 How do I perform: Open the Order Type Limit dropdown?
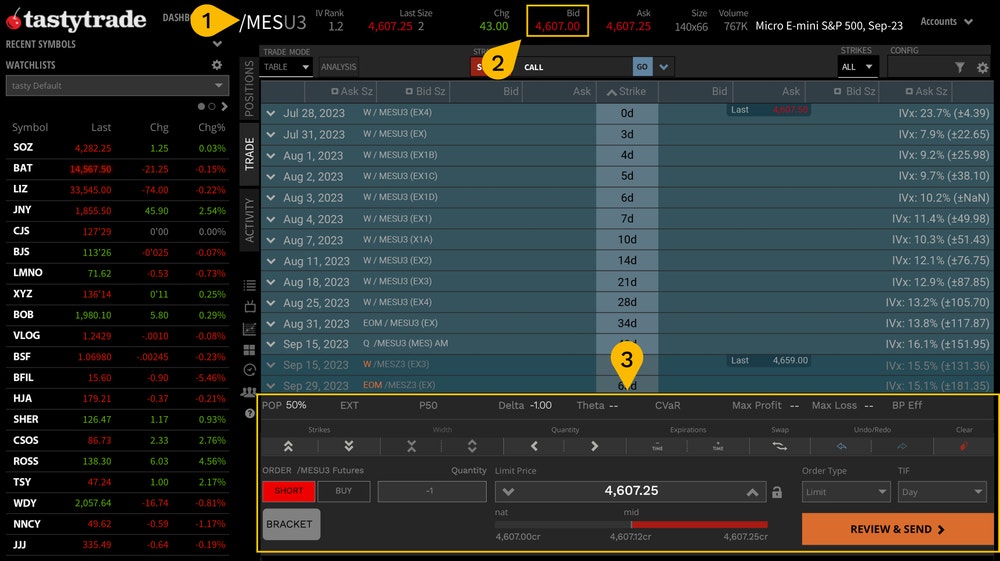click(x=846, y=492)
